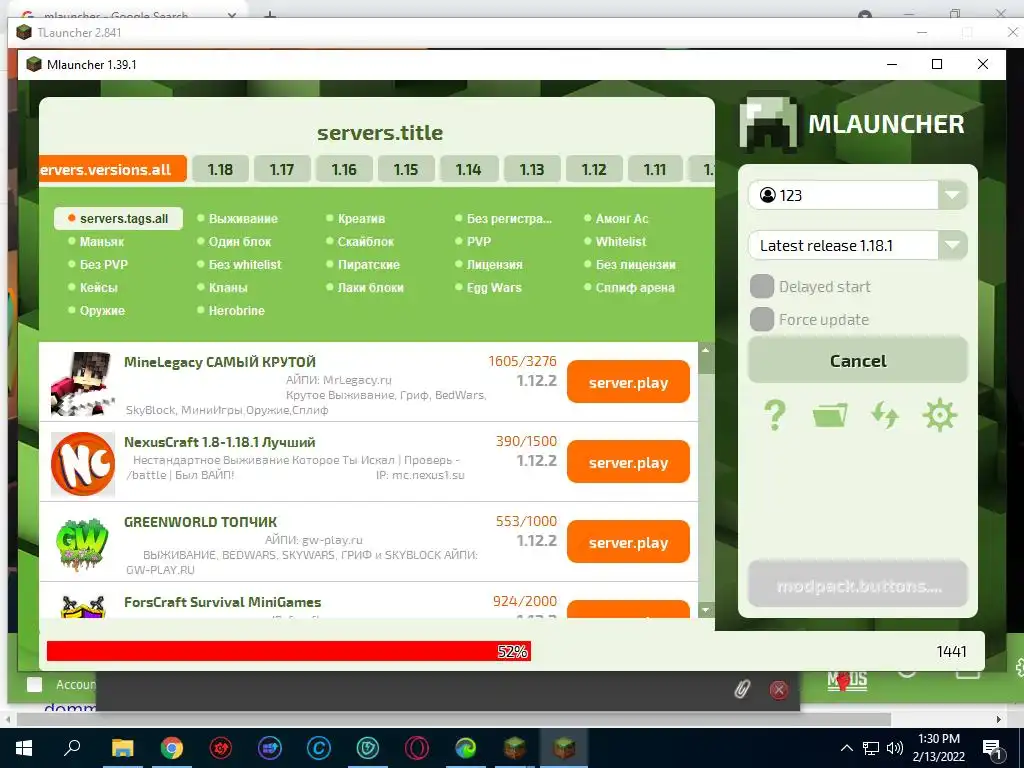1024x768 pixels.
Task: Open notification center icon
Action: point(992,749)
